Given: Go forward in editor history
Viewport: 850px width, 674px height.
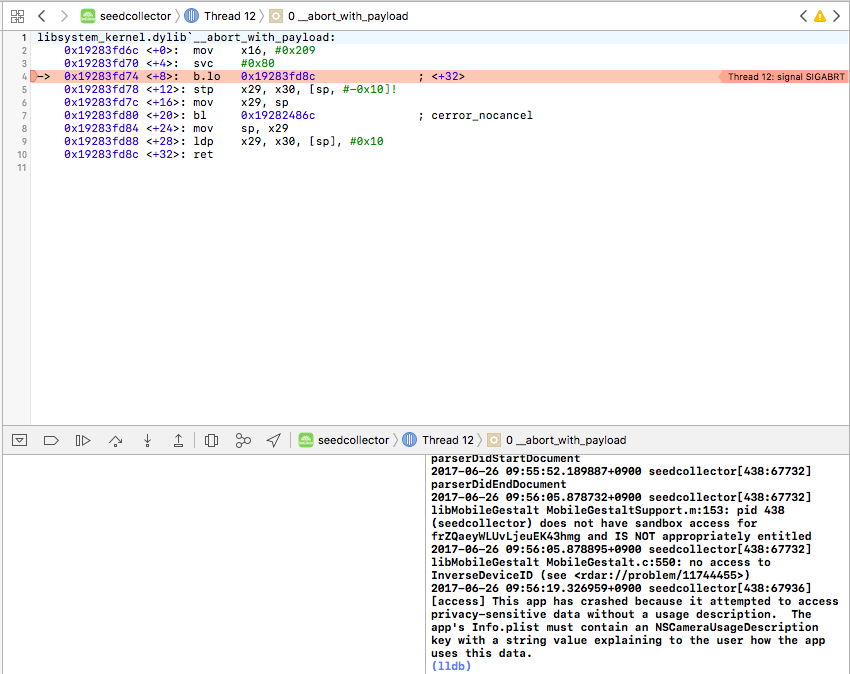Looking at the screenshot, I should (x=64, y=16).
